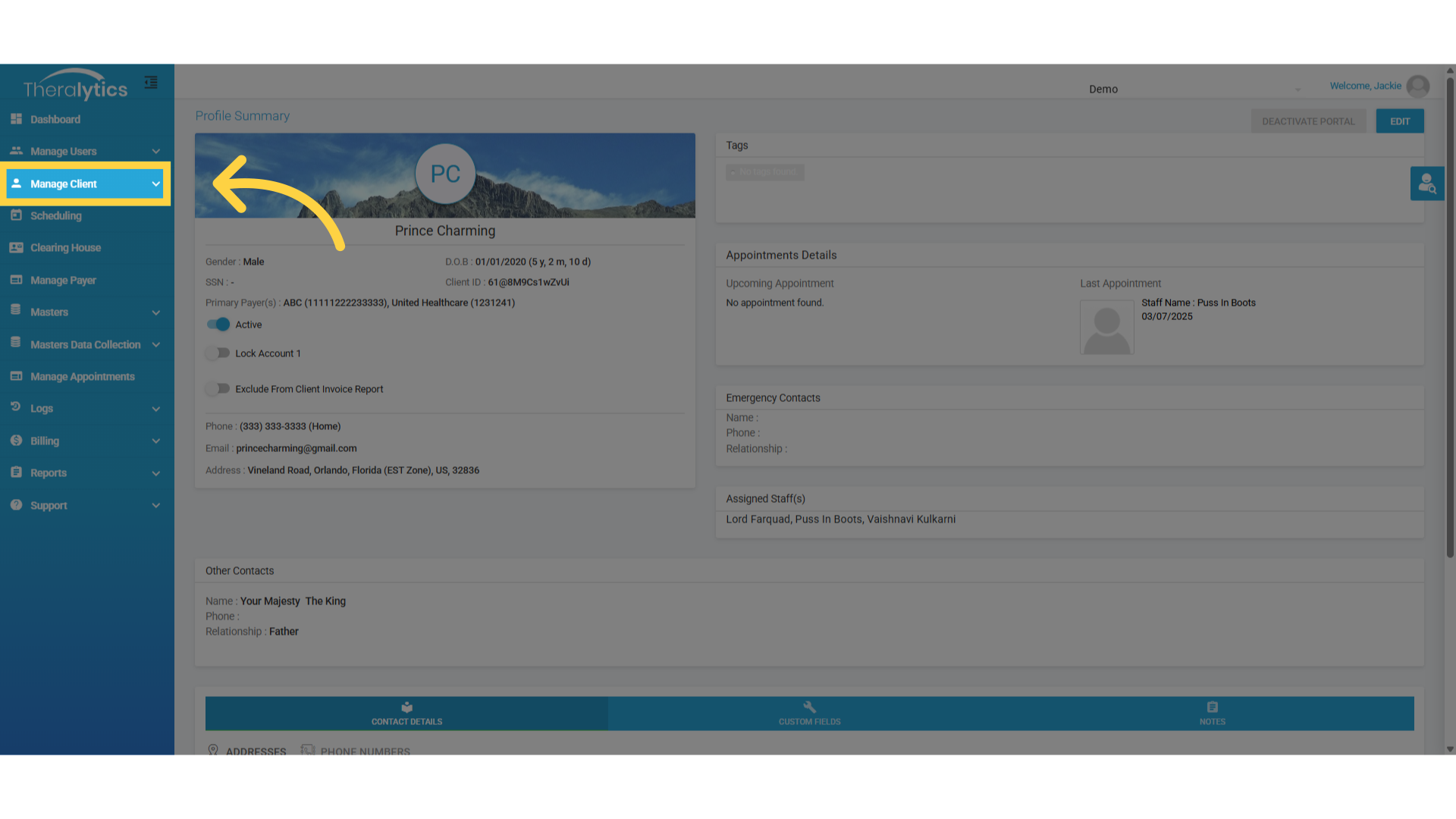The image size is (1456, 819).
Task: Switch to the Custom Fields tab
Action: click(x=809, y=714)
